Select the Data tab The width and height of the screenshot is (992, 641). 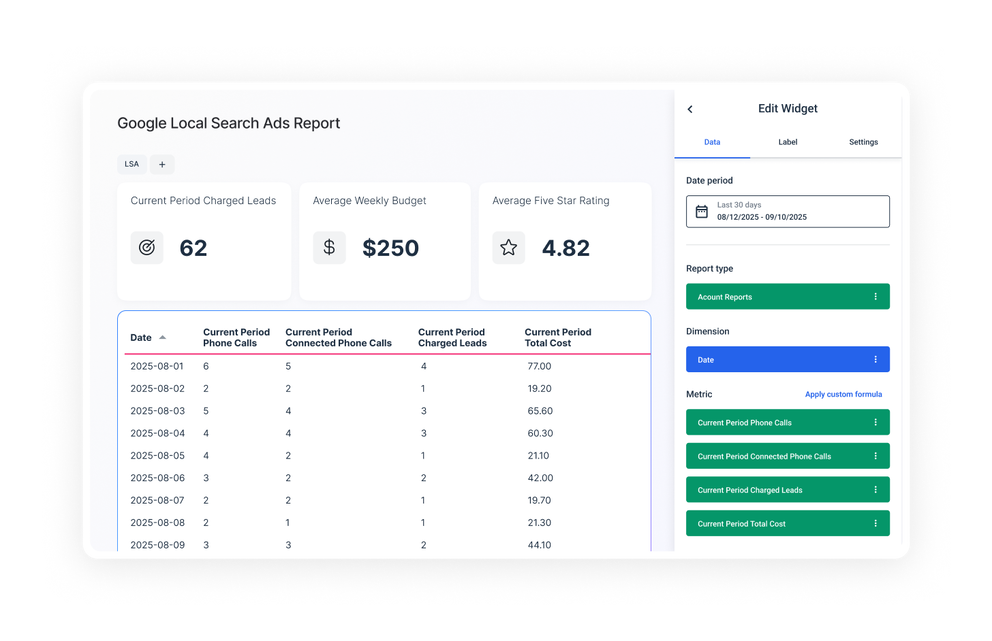point(712,142)
